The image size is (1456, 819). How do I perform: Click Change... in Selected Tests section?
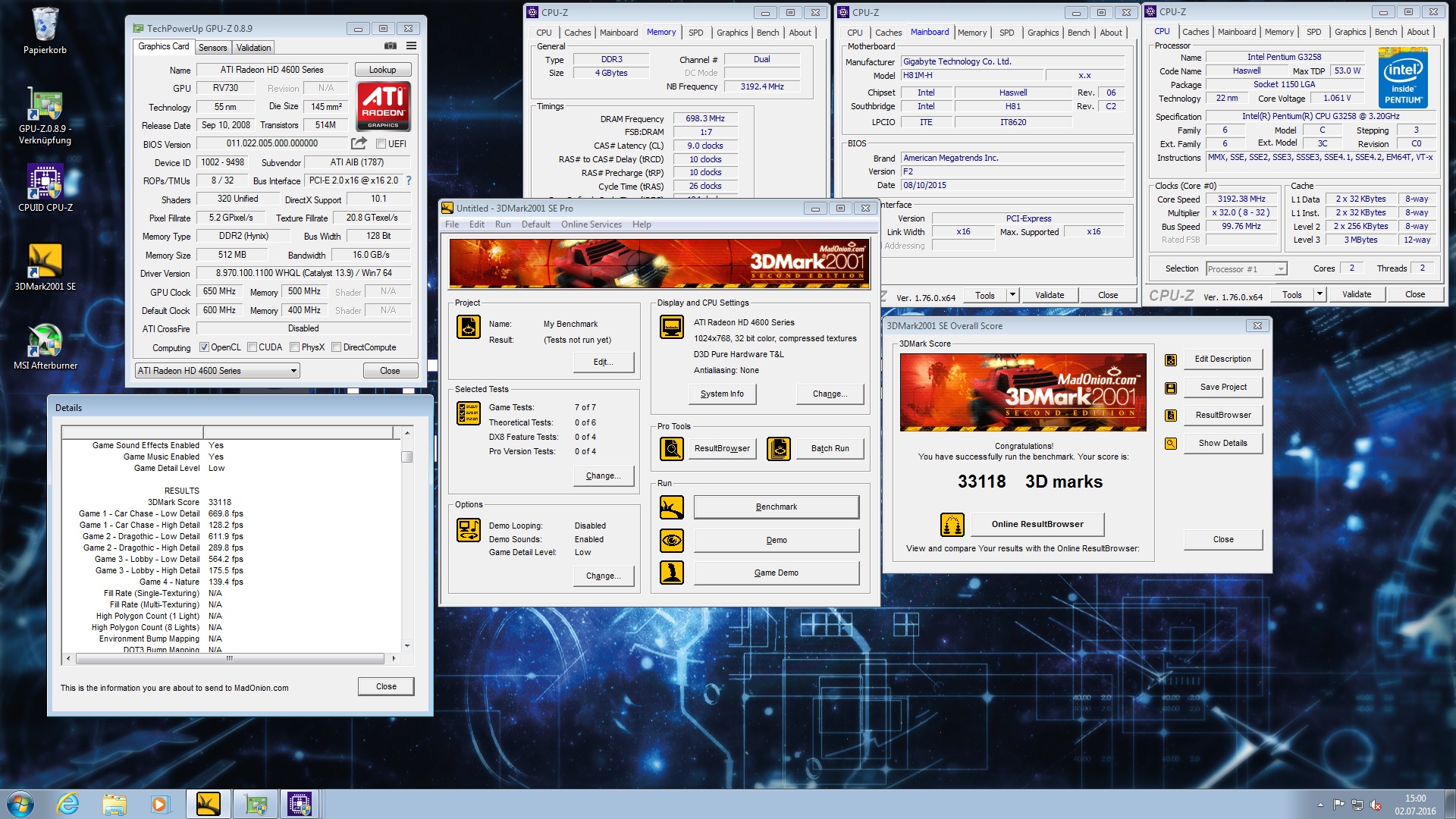point(603,475)
